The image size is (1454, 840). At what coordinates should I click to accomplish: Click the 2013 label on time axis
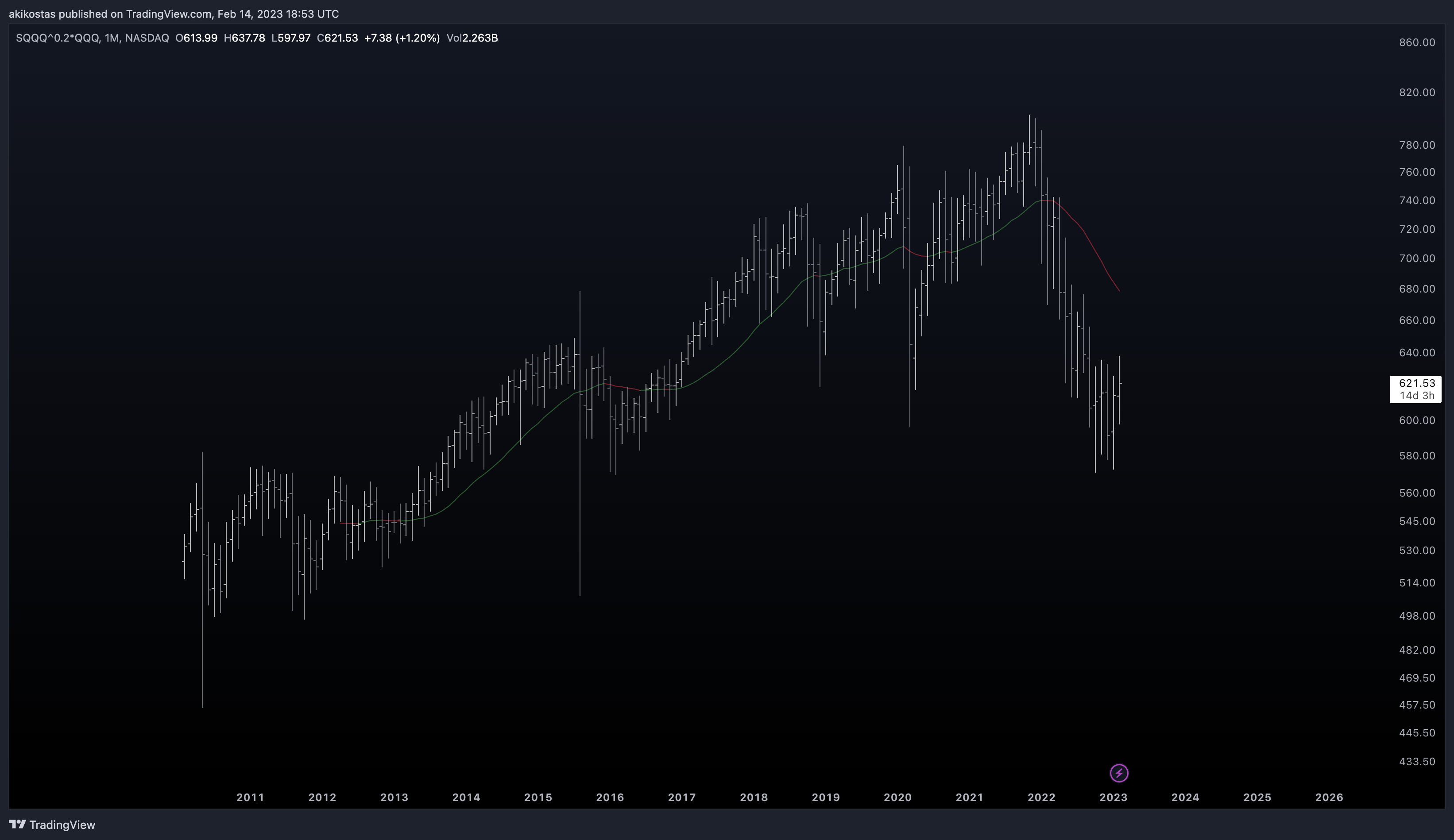[x=394, y=798]
